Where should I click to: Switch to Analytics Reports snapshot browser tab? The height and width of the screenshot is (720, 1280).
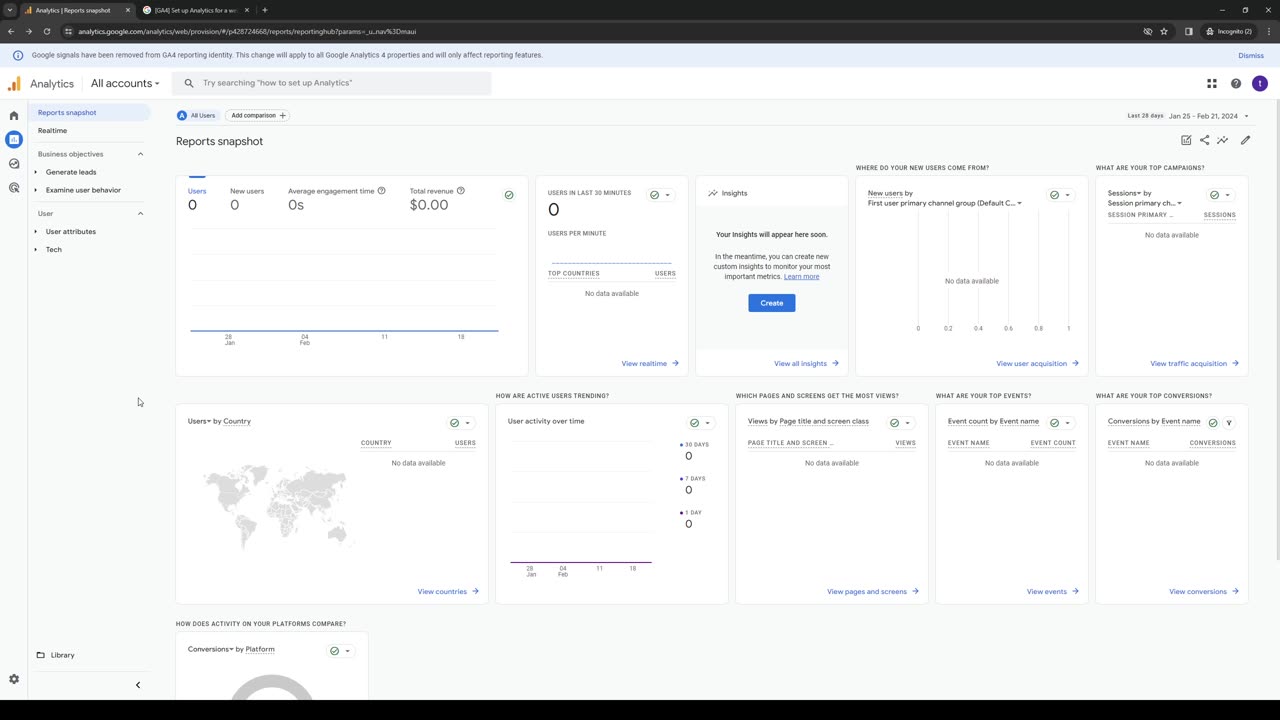click(78, 10)
